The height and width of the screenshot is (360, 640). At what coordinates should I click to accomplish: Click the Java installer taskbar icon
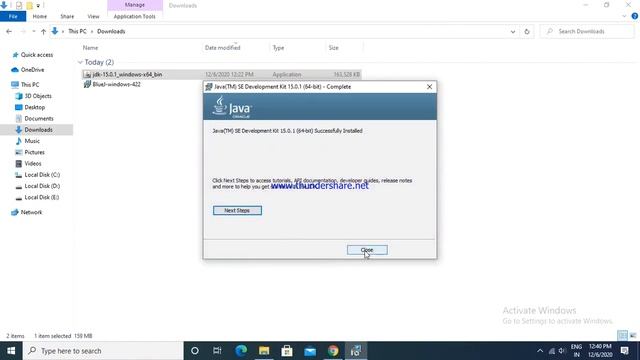[x=356, y=351]
